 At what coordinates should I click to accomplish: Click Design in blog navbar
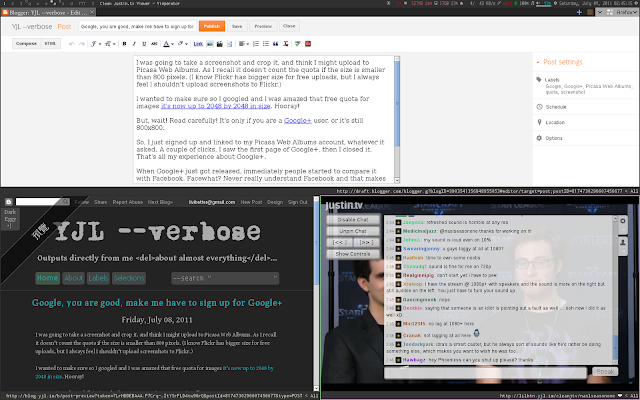click(x=275, y=202)
